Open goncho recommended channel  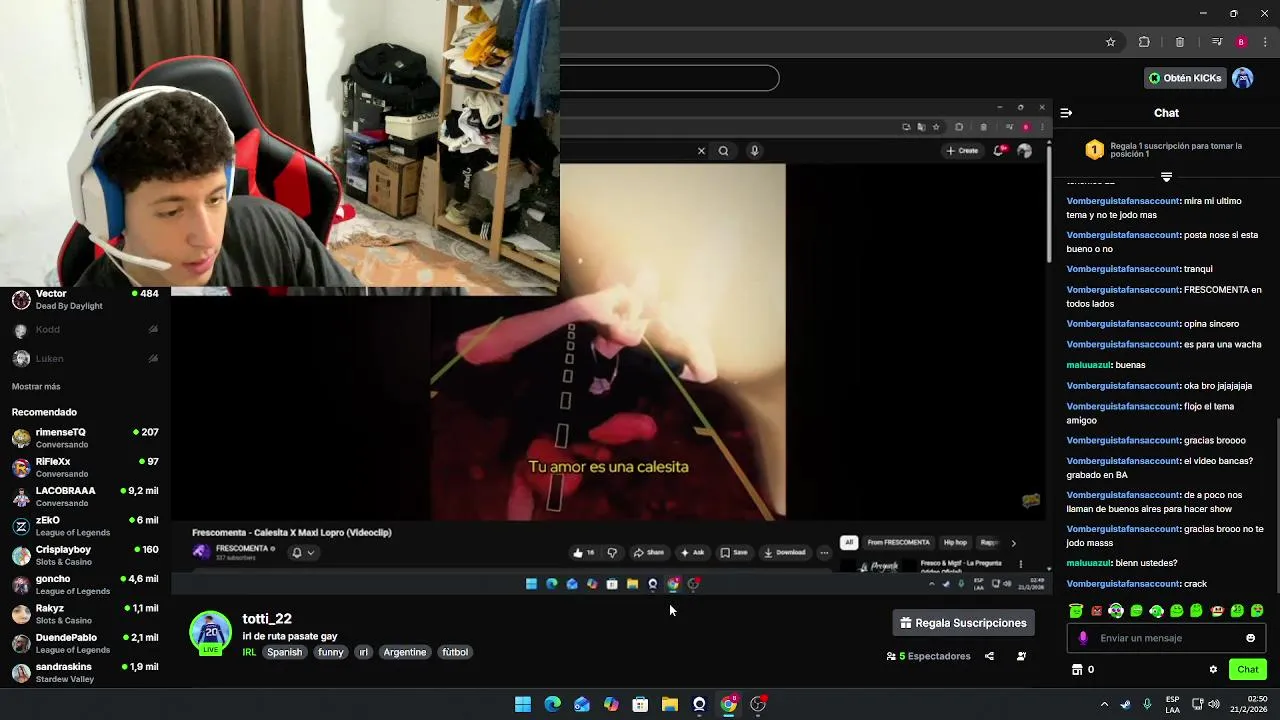pos(85,585)
